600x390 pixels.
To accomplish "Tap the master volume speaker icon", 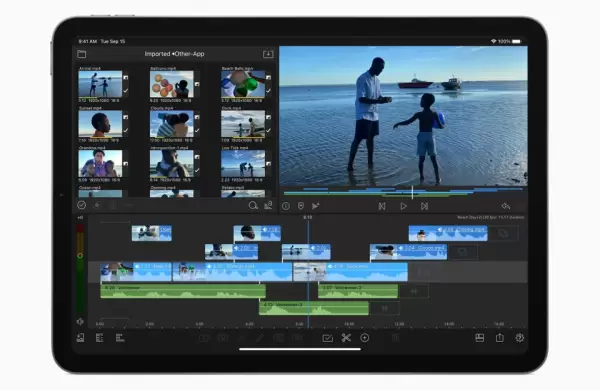I will point(80,321).
